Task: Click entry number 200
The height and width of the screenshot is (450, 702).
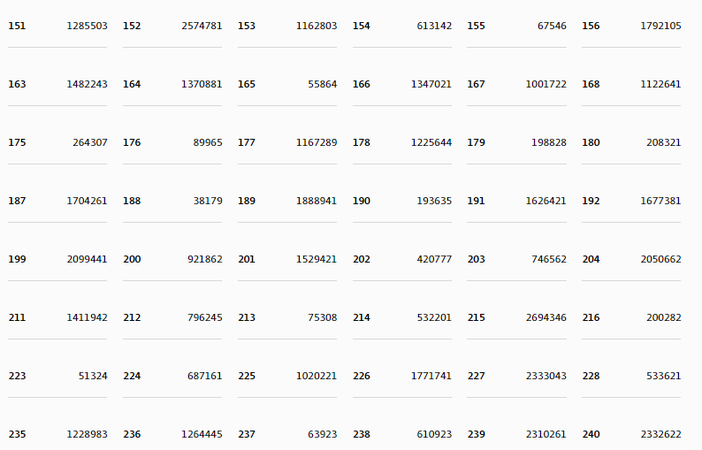Action: (x=132, y=259)
